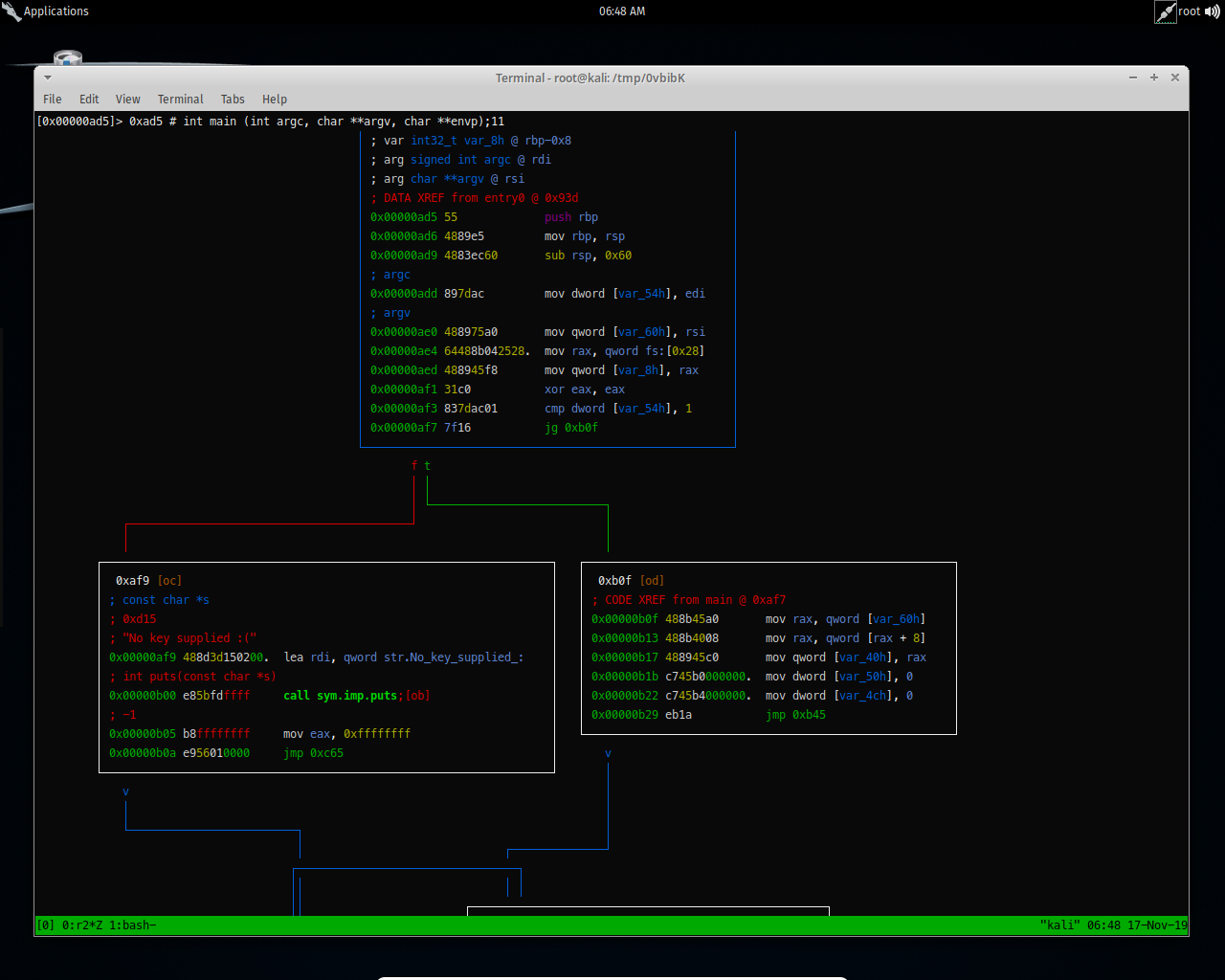This screenshot has width=1225, height=980.
Task: Click 'call sym.imp.puts' instruction
Action: coord(340,696)
